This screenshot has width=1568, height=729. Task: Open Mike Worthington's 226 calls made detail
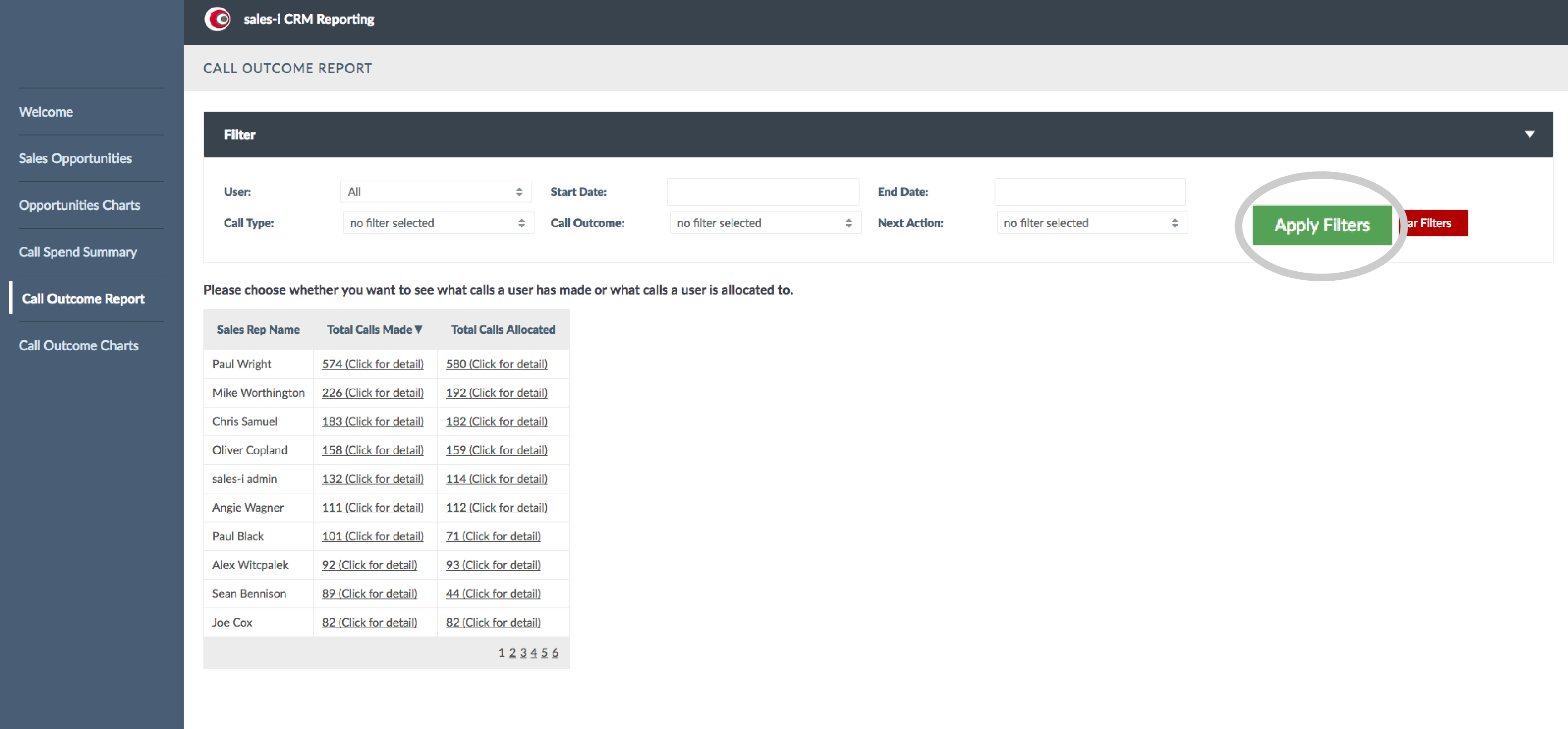coord(372,392)
